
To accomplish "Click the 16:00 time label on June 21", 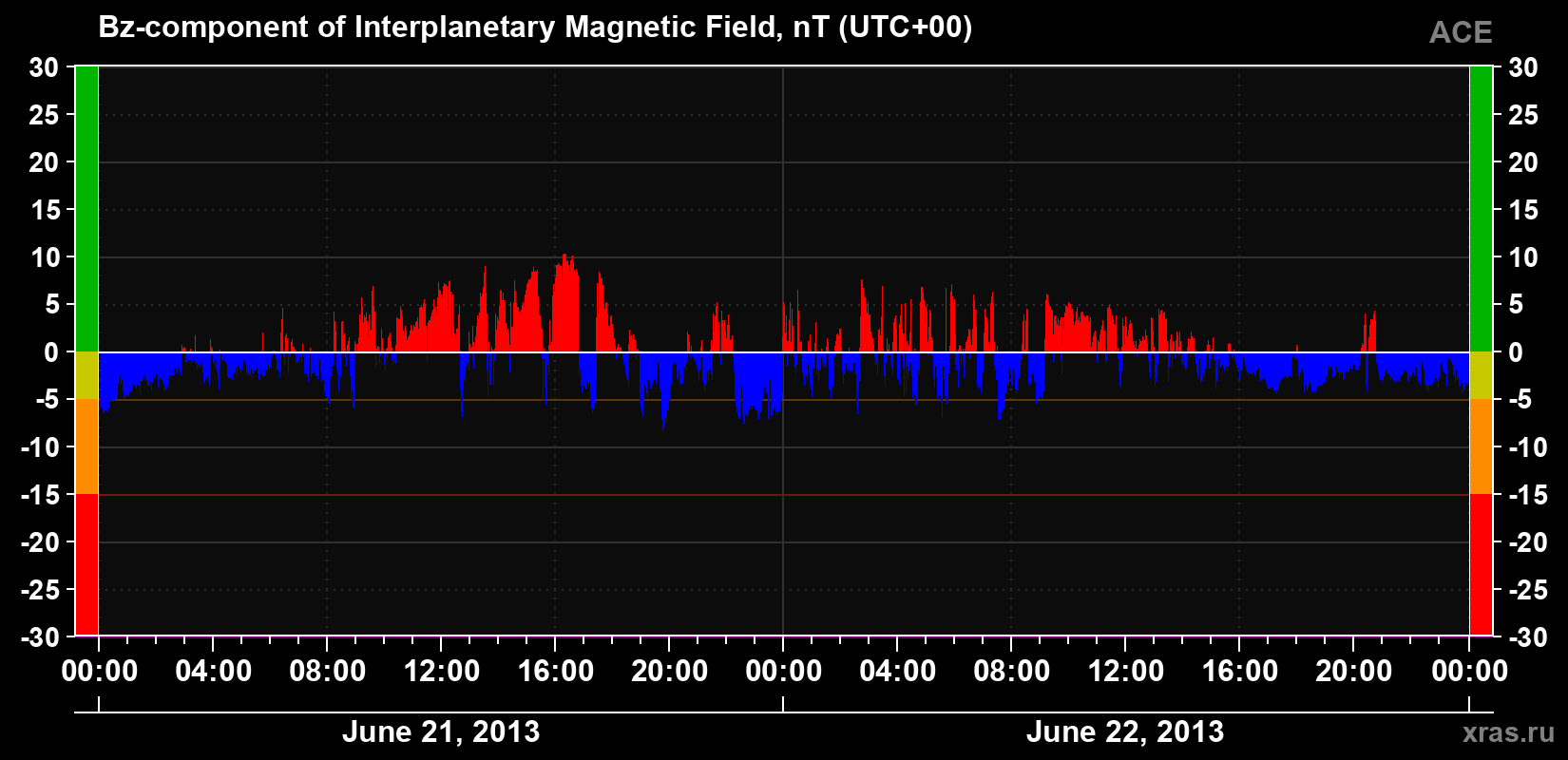I will pos(555,672).
